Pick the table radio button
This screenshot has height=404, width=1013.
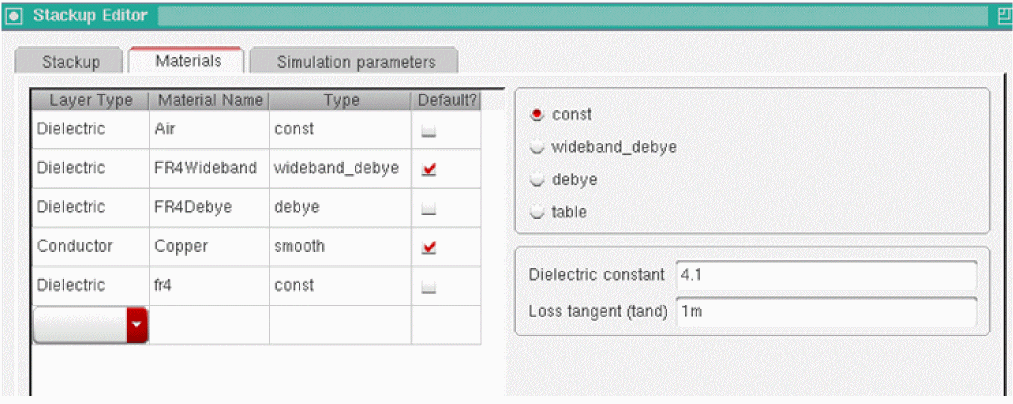[x=538, y=212]
